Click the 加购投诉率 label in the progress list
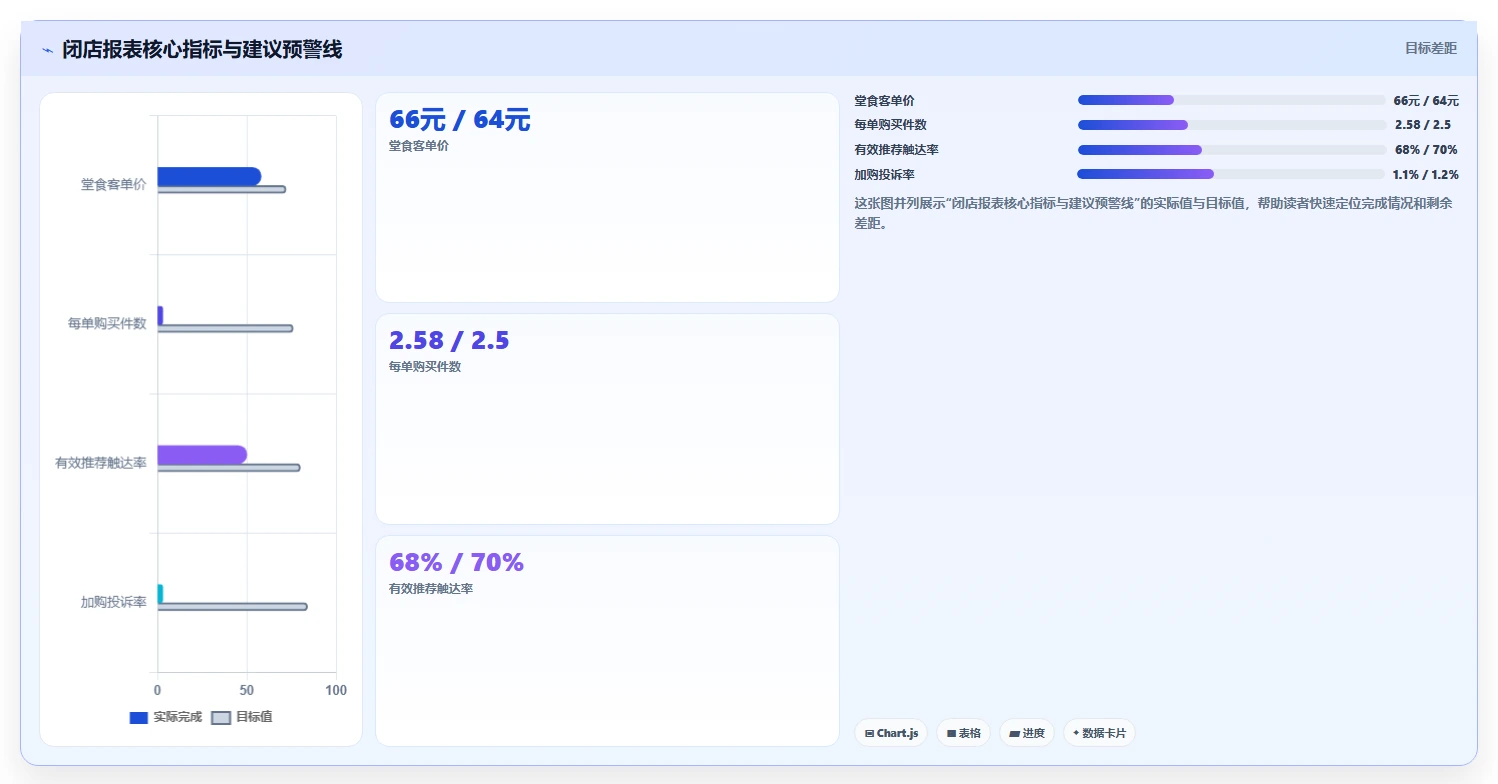1498x784 pixels. (x=884, y=174)
